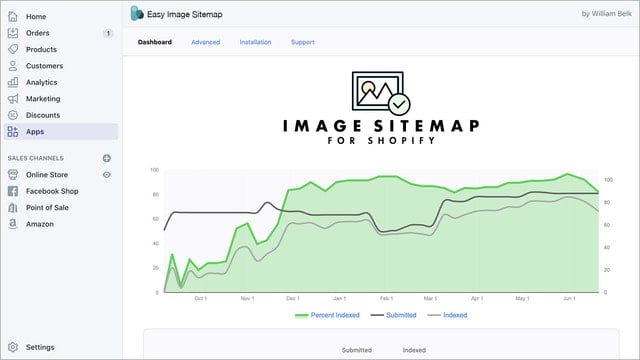This screenshot has width=640, height=360.
Task: Click the Marketing megaphone icon
Action: pos(13,99)
